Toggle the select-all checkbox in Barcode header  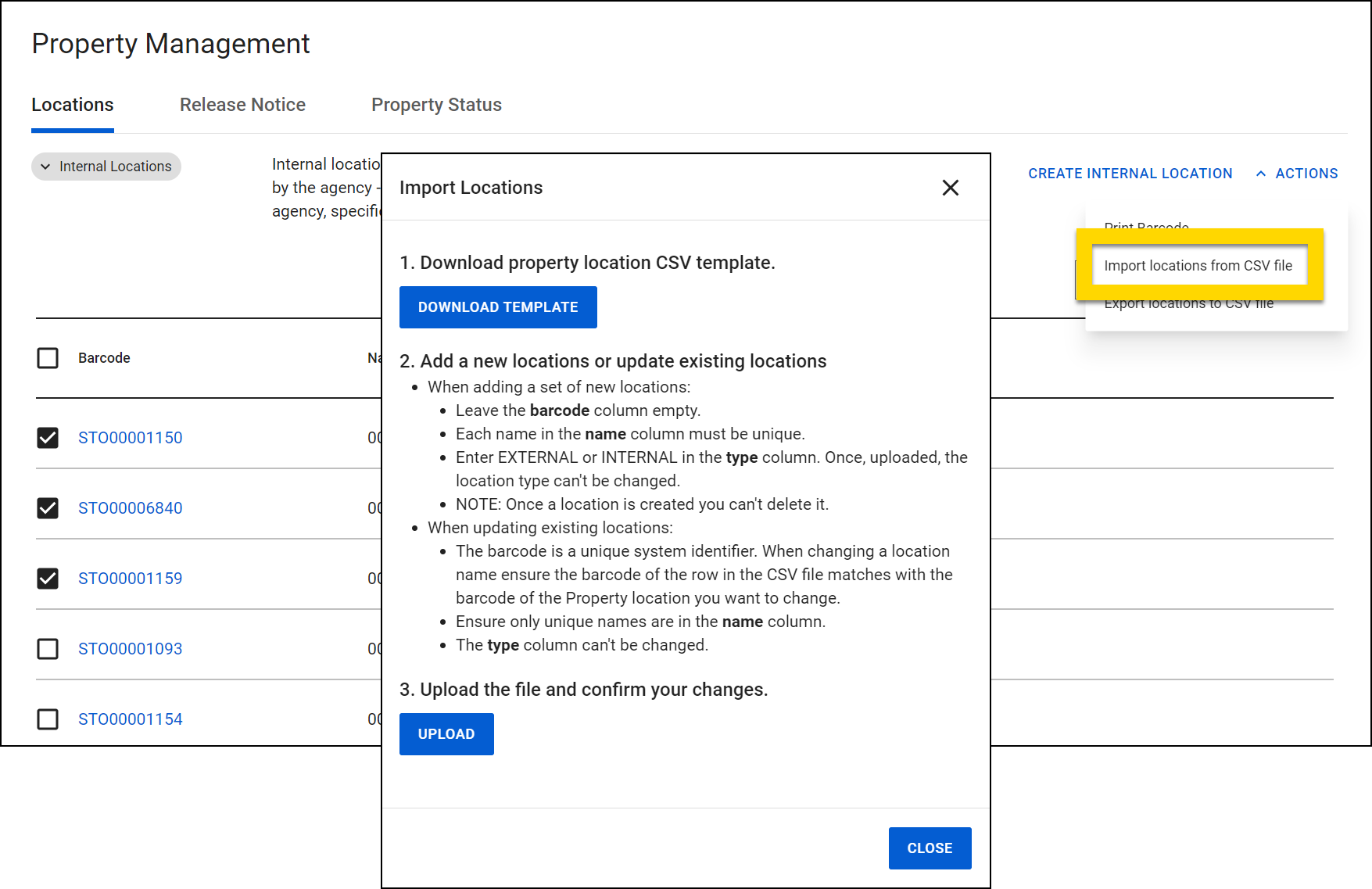pos(48,358)
